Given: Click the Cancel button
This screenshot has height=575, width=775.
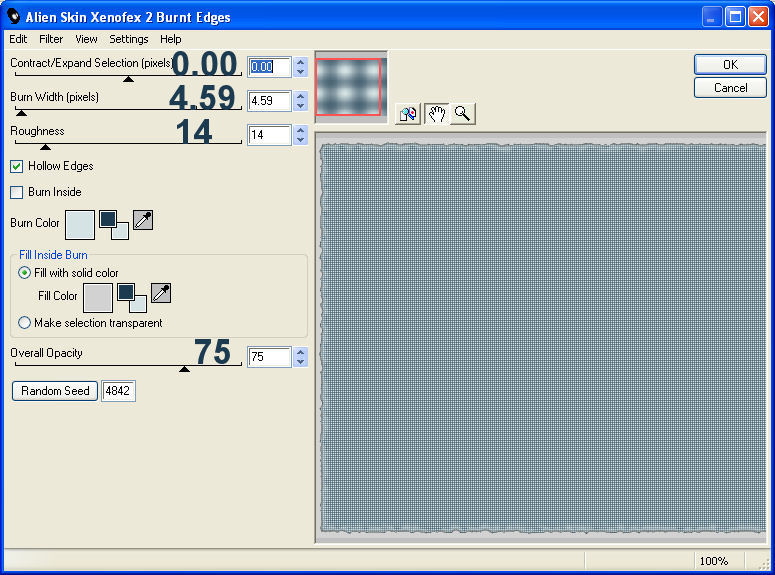Looking at the screenshot, I should [x=730, y=88].
